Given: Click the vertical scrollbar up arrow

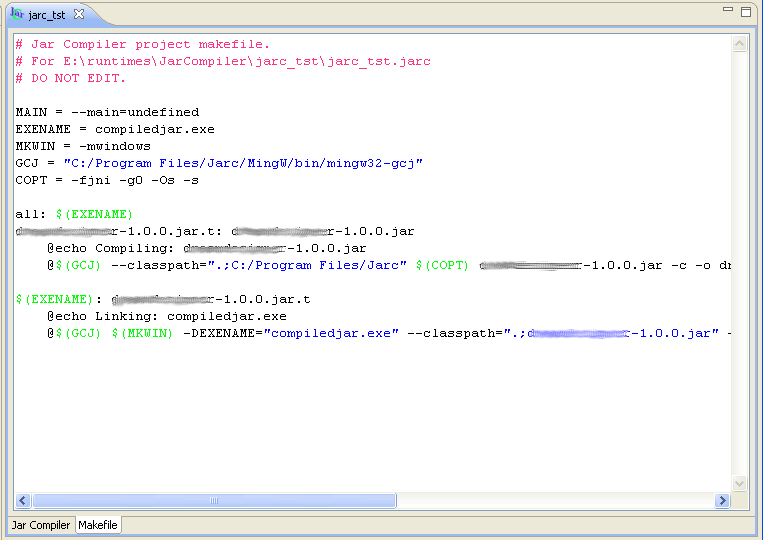Looking at the screenshot, I should [x=739, y=44].
